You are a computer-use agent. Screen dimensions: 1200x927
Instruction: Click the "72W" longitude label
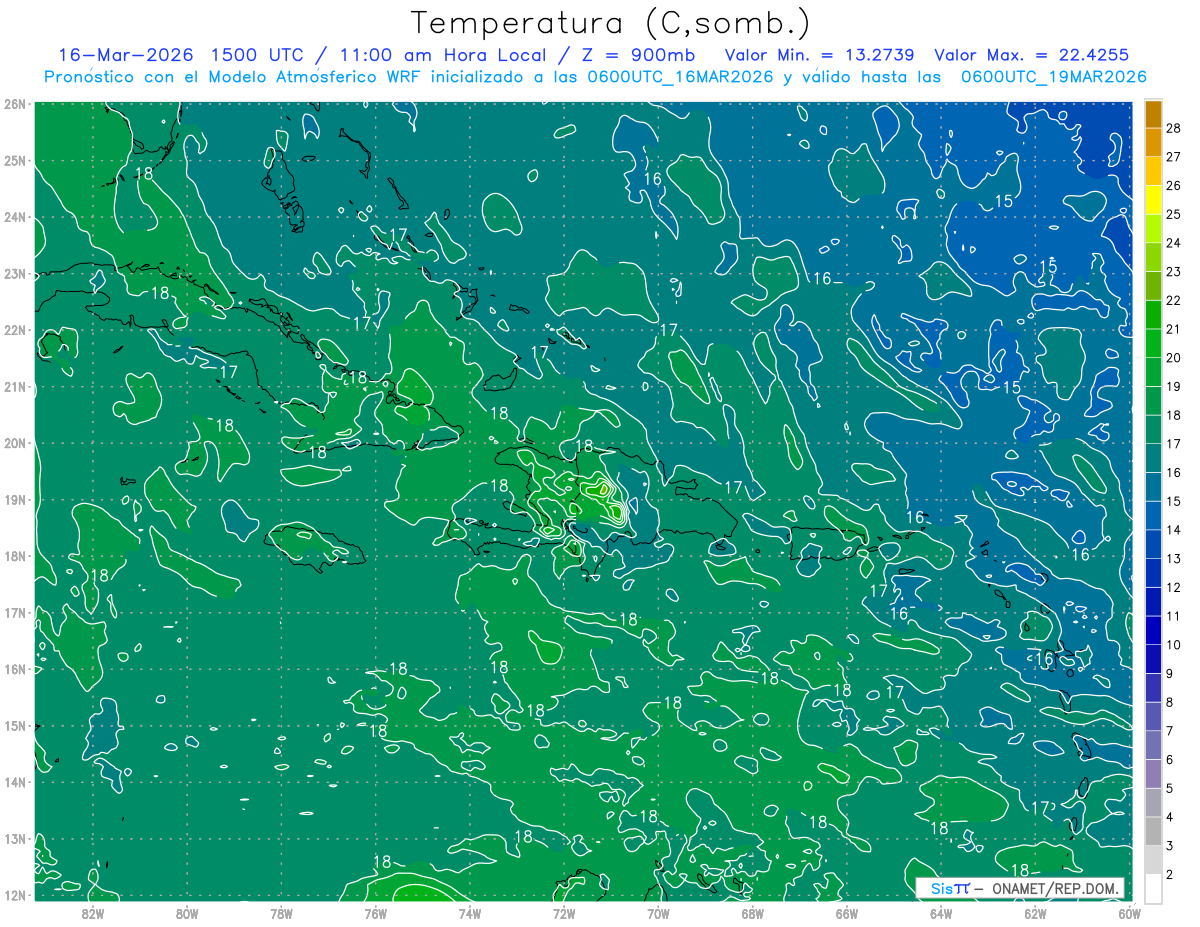564,912
